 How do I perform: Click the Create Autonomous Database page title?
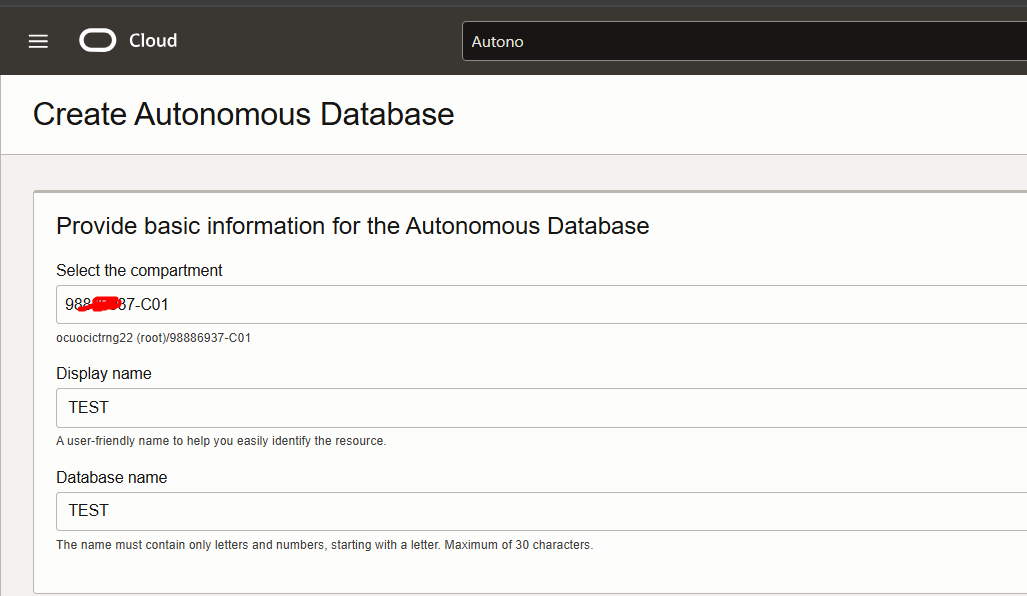point(244,115)
